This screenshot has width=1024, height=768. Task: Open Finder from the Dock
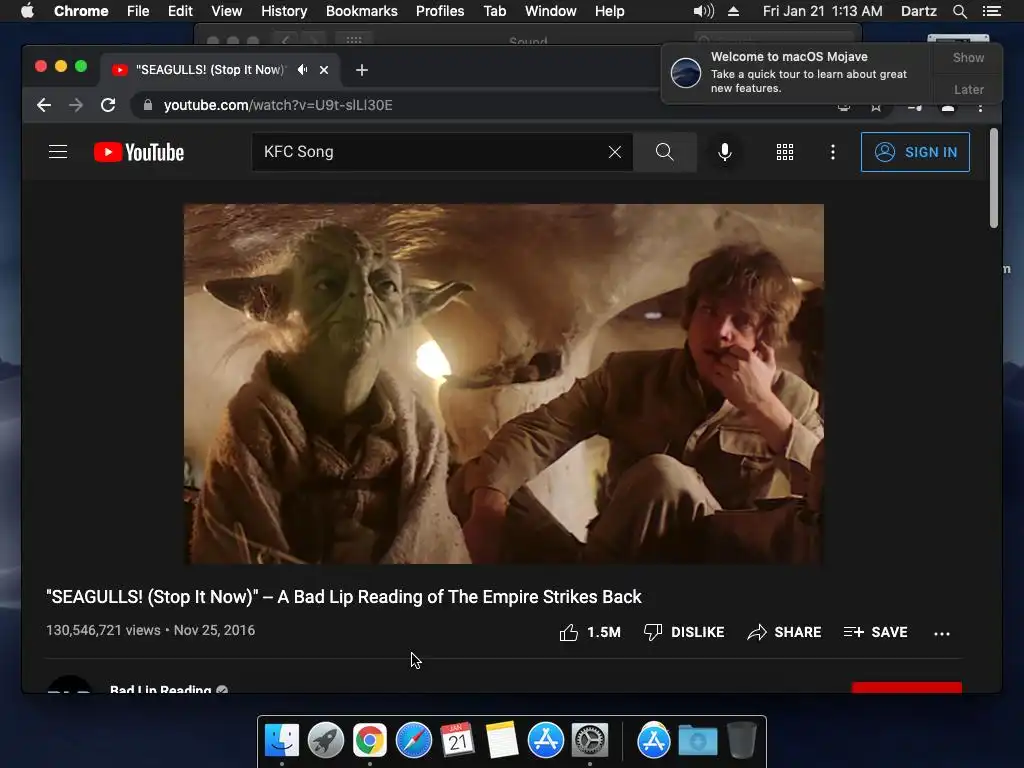pos(282,740)
